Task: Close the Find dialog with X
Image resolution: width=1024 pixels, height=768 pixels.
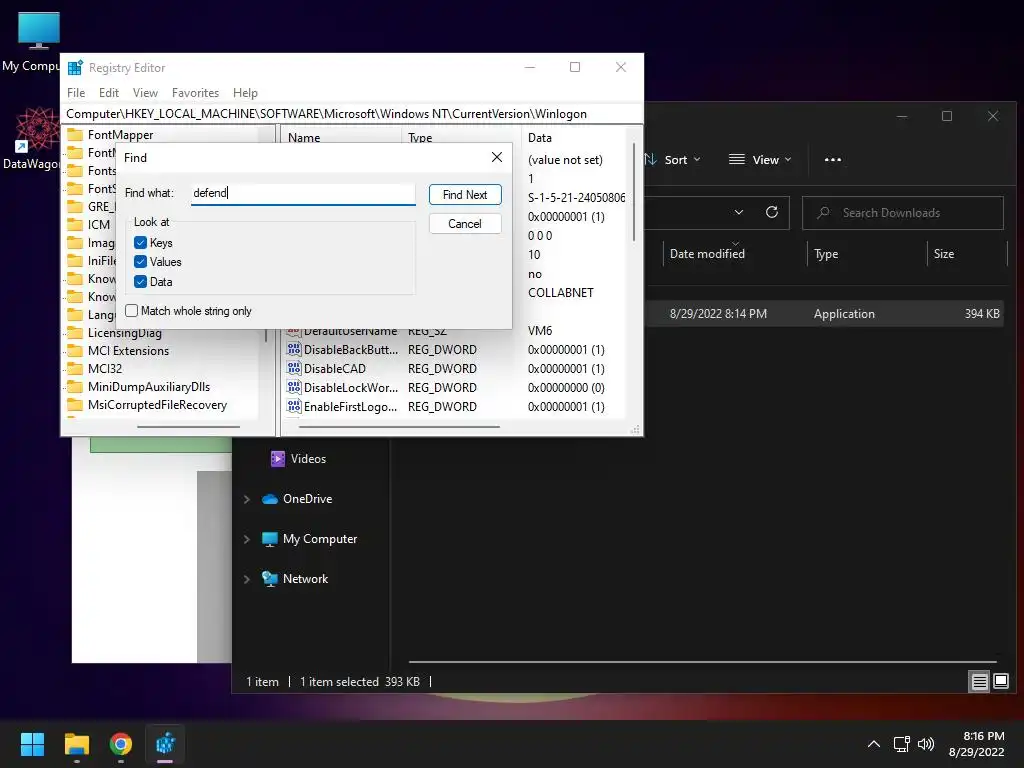Action: pos(497,157)
